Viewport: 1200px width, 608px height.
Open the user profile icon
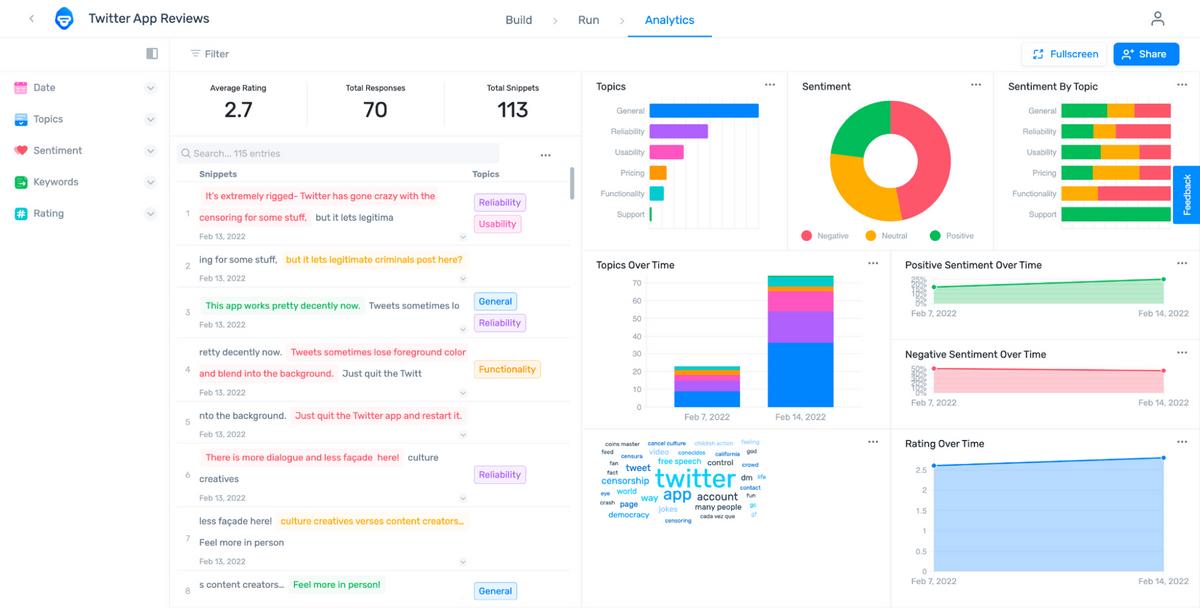(x=1157, y=19)
